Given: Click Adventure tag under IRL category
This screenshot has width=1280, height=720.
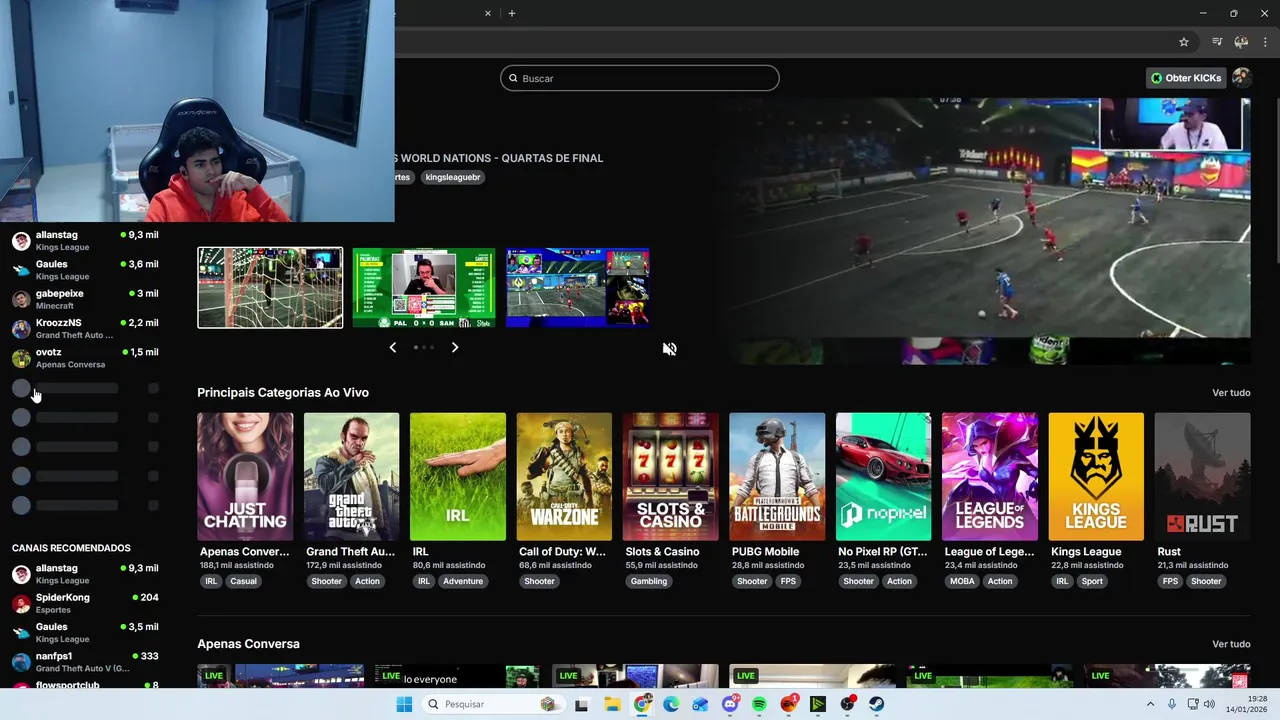Looking at the screenshot, I should point(463,581).
